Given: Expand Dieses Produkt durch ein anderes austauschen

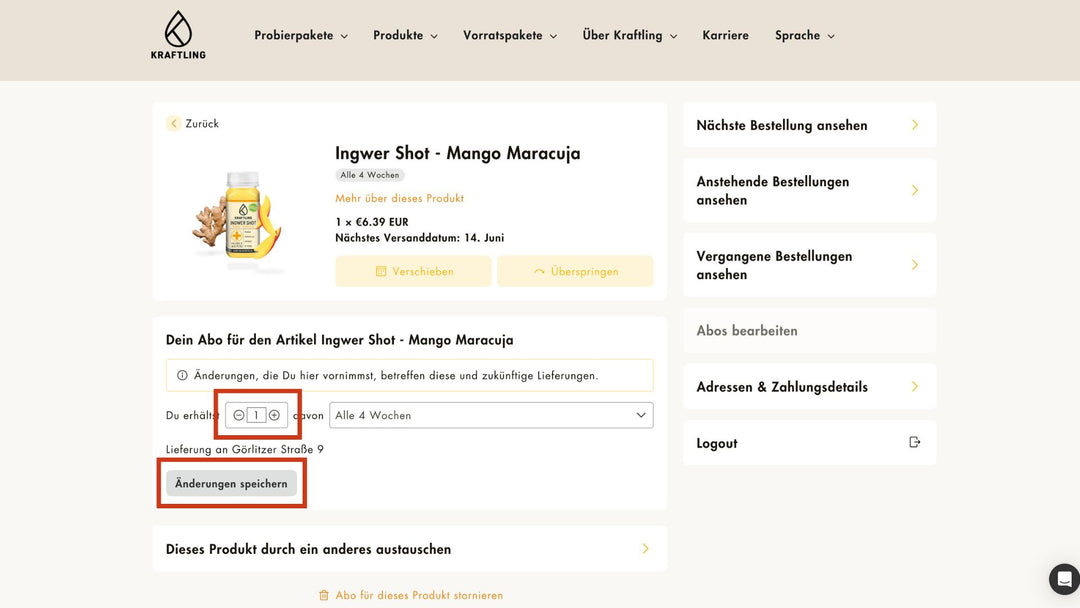Looking at the screenshot, I should tap(409, 549).
